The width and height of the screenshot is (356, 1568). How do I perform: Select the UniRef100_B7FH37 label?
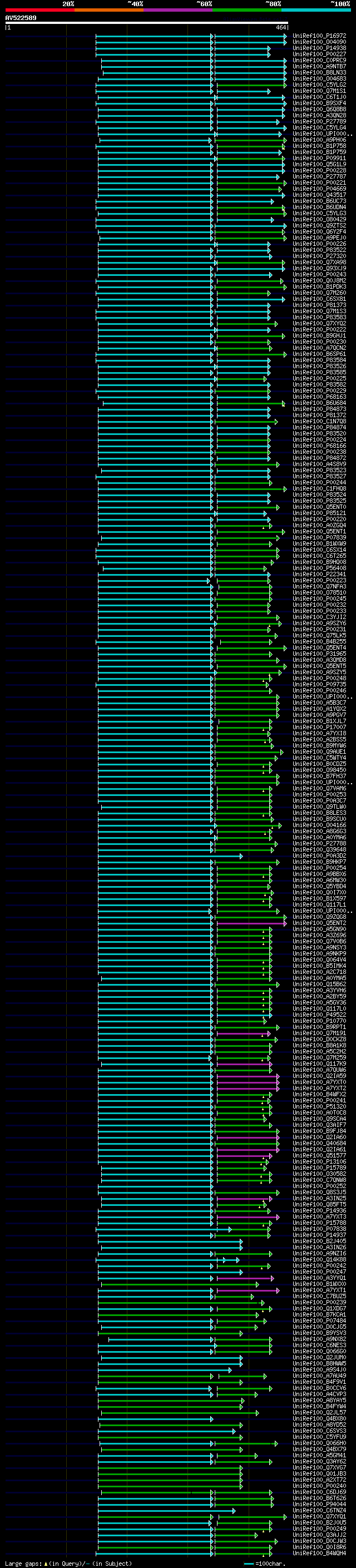319,776
